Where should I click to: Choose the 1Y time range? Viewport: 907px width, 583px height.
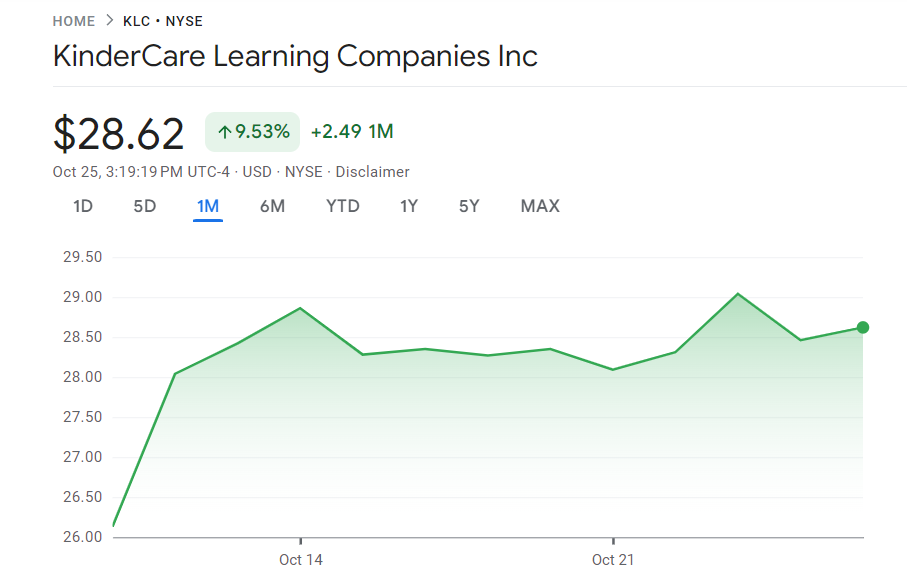point(409,207)
